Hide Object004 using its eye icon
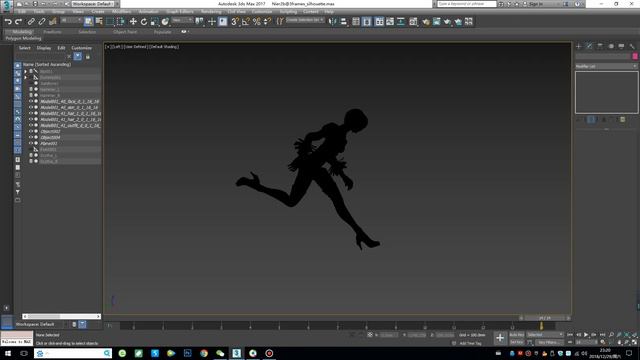 31,138
